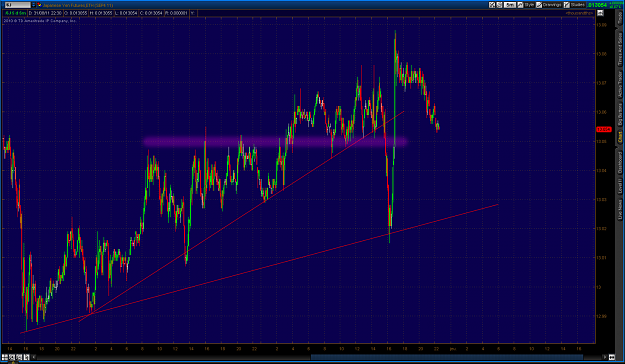Select the long lower red trendline
The height and width of the screenshot is (364, 625).
[x=259, y=269]
